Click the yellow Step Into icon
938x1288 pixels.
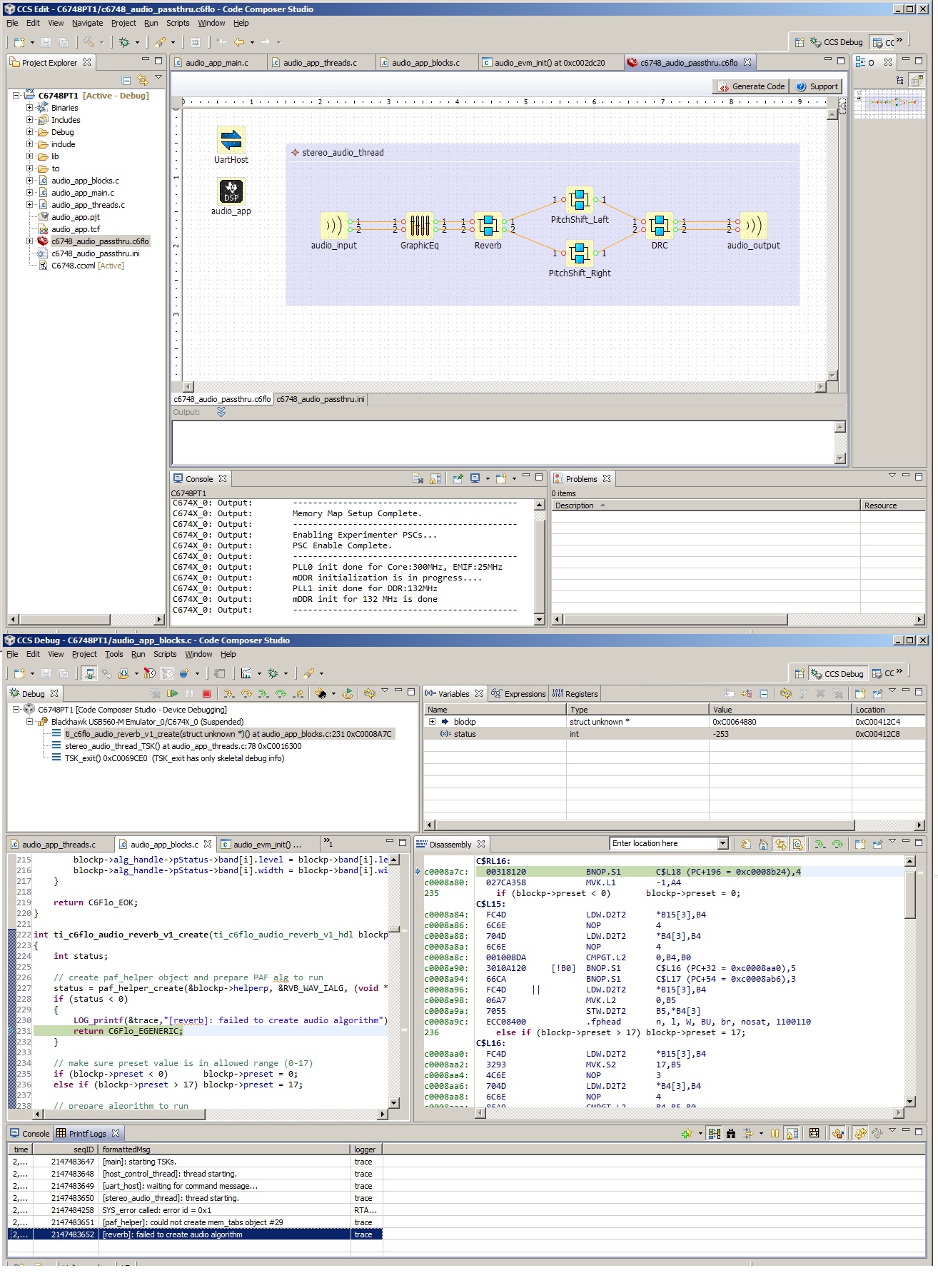coord(228,693)
